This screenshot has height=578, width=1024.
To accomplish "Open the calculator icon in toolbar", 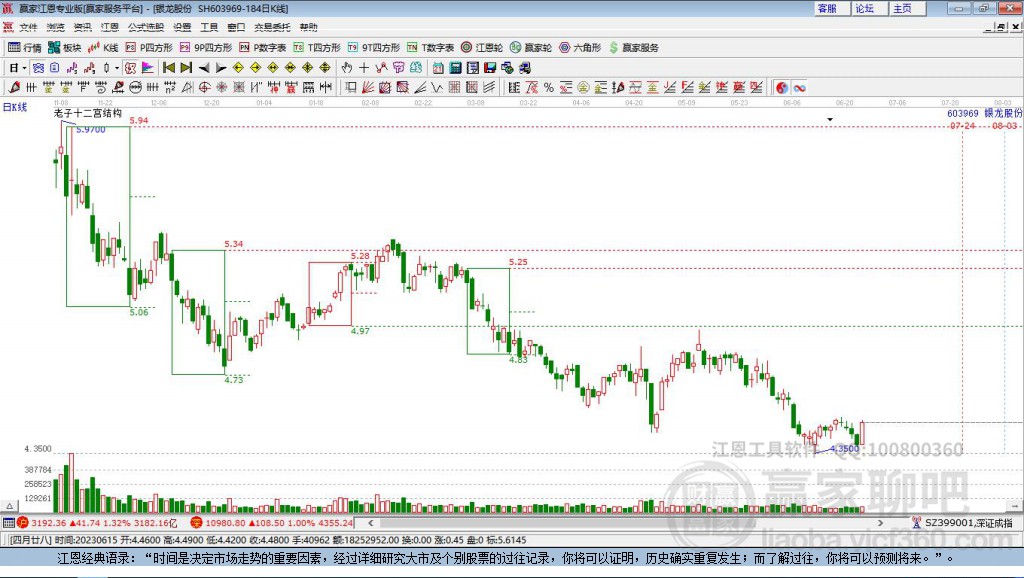I will (456, 68).
